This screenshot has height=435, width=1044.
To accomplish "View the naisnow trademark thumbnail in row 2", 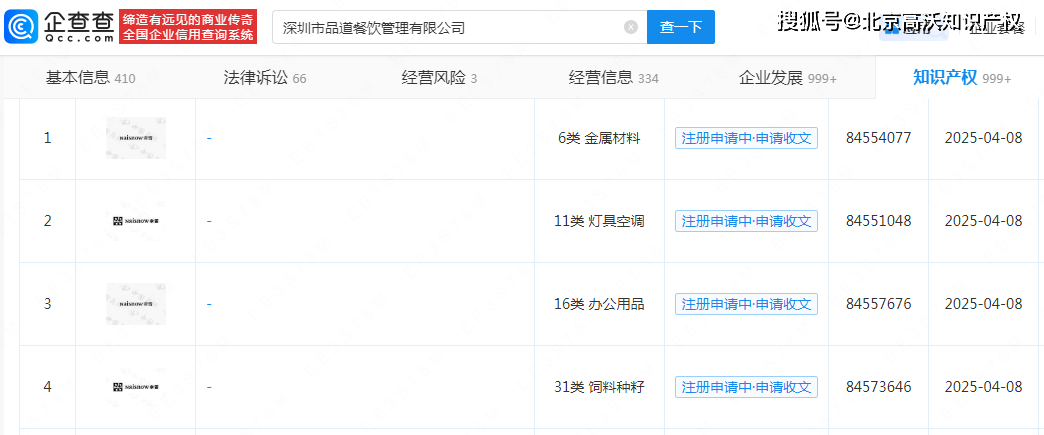I will 136,221.
